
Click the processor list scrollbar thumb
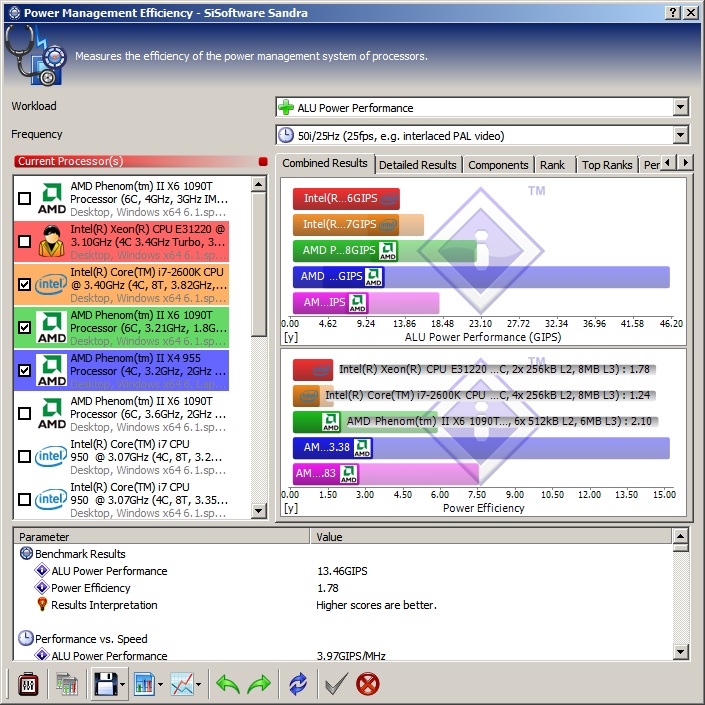[x=259, y=264]
